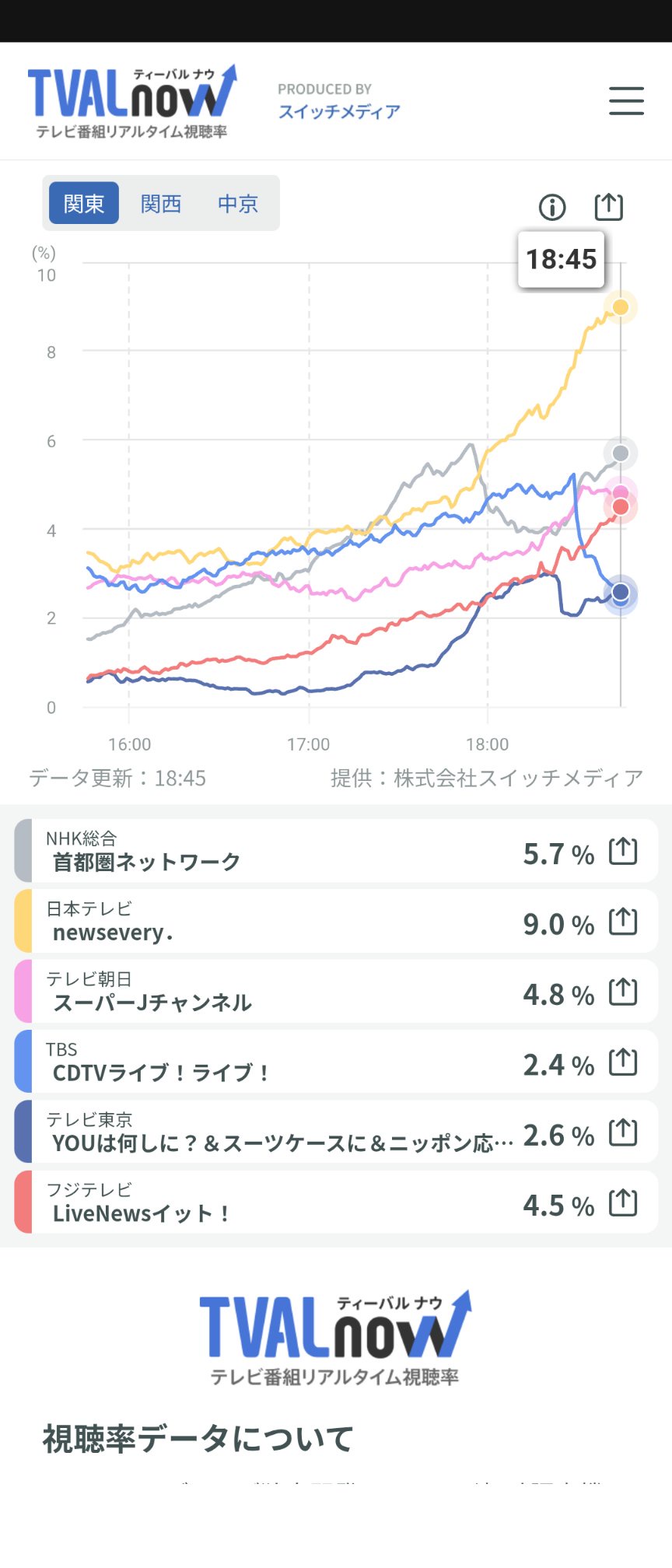Select the 関東 region tab

click(x=84, y=203)
